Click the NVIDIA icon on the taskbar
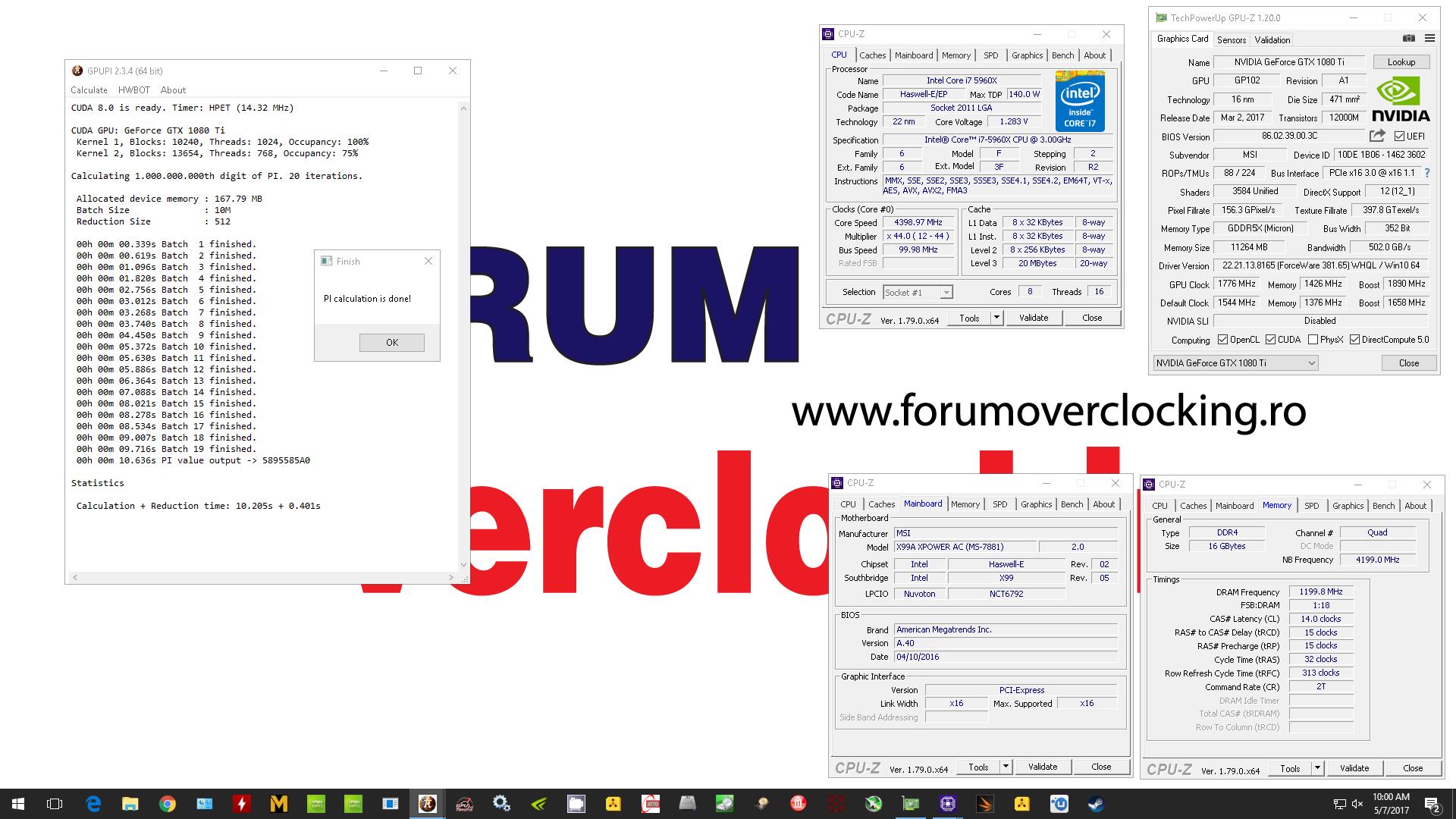This screenshot has width=1456, height=819. (x=539, y=804)
